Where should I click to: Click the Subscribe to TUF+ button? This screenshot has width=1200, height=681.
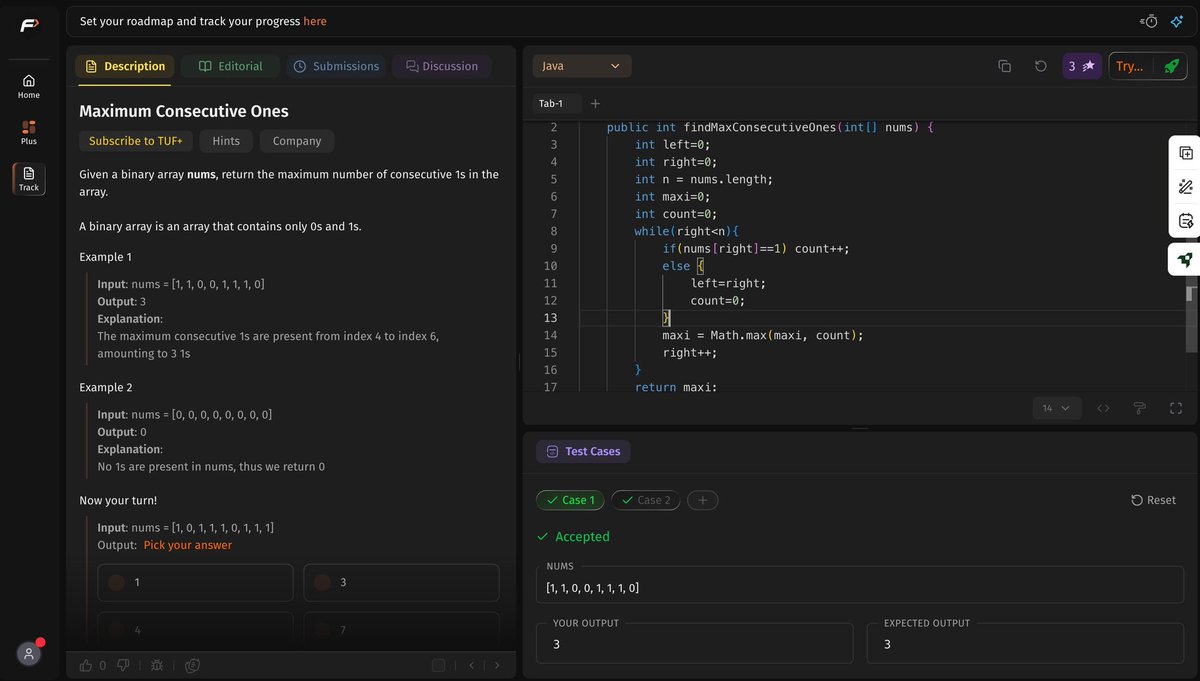[136, 141]
